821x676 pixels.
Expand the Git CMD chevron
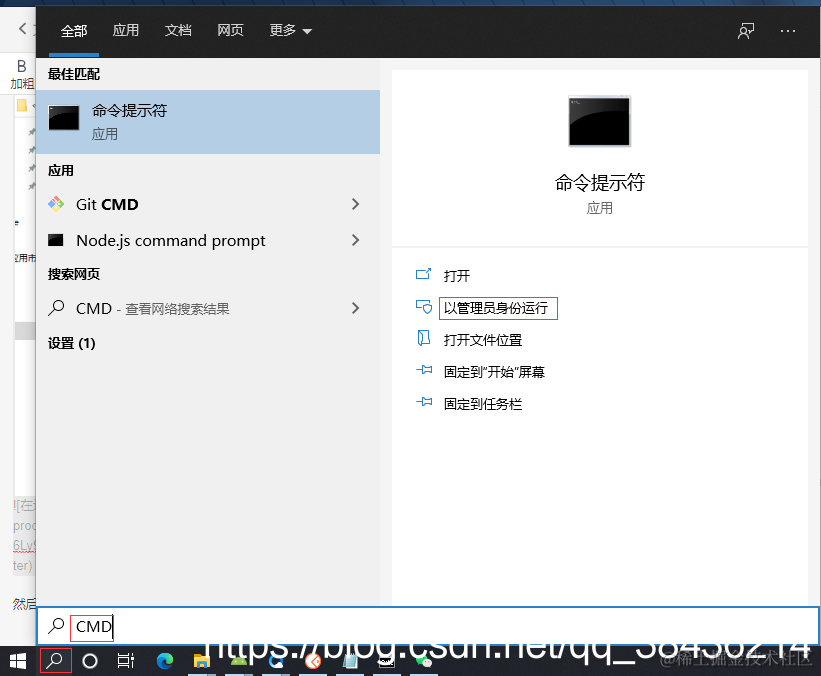click(x=355, y=204)
